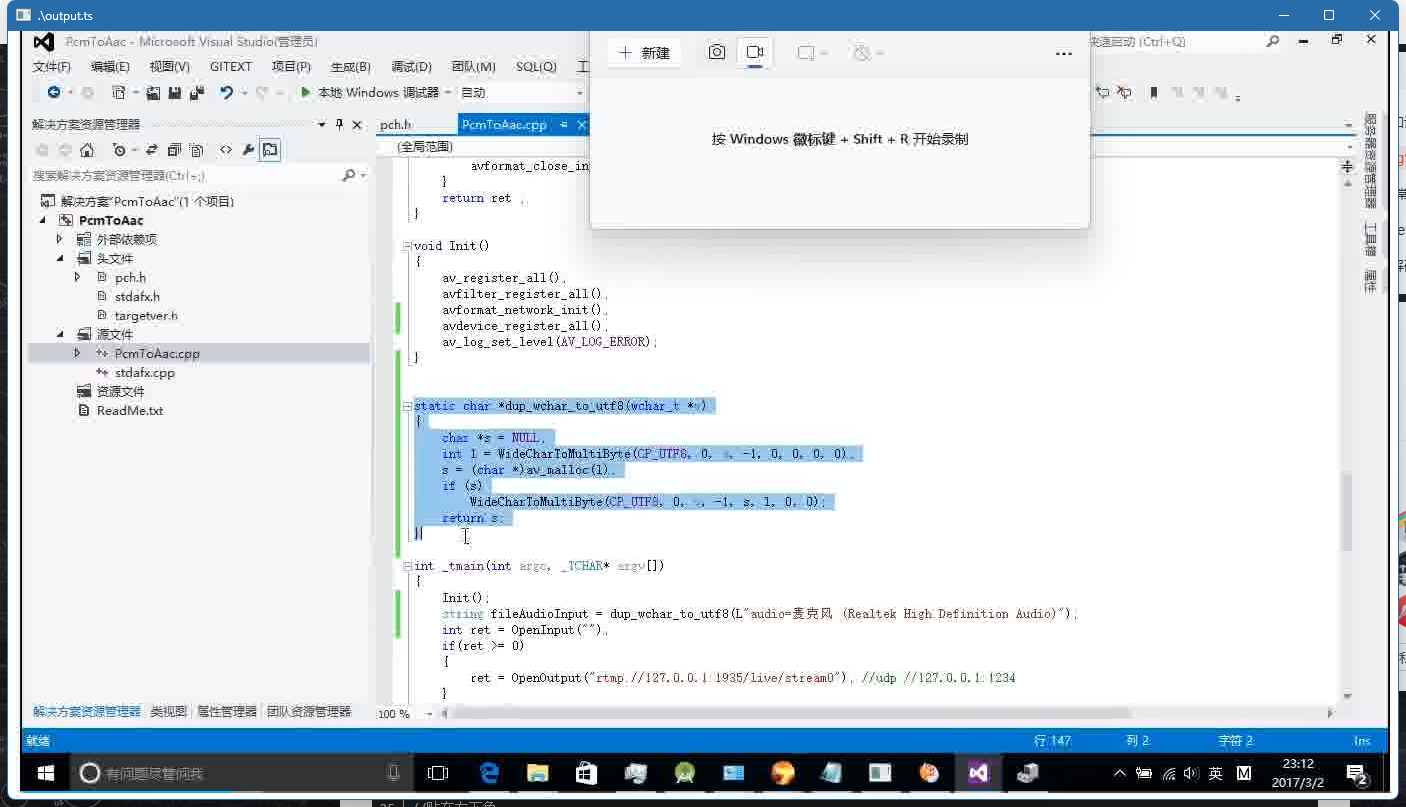Viewport: 1406px width, 807px height.
Task: Open Properties wrench icon in Solution Explorer
Action: click(248, 150)
